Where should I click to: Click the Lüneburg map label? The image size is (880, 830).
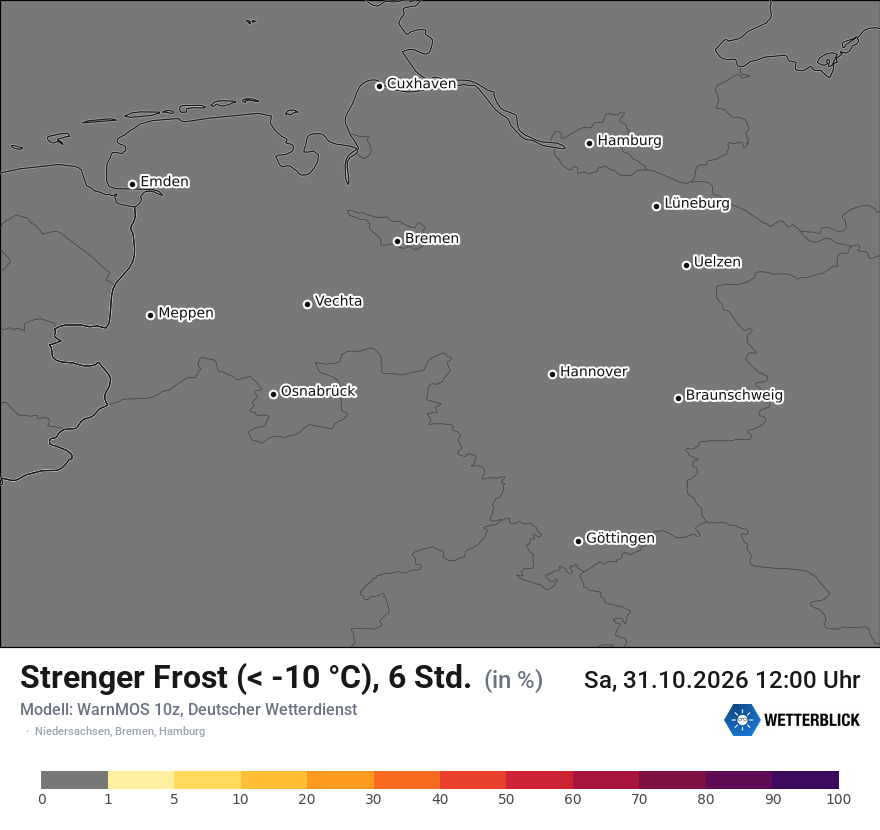point(697,203)
